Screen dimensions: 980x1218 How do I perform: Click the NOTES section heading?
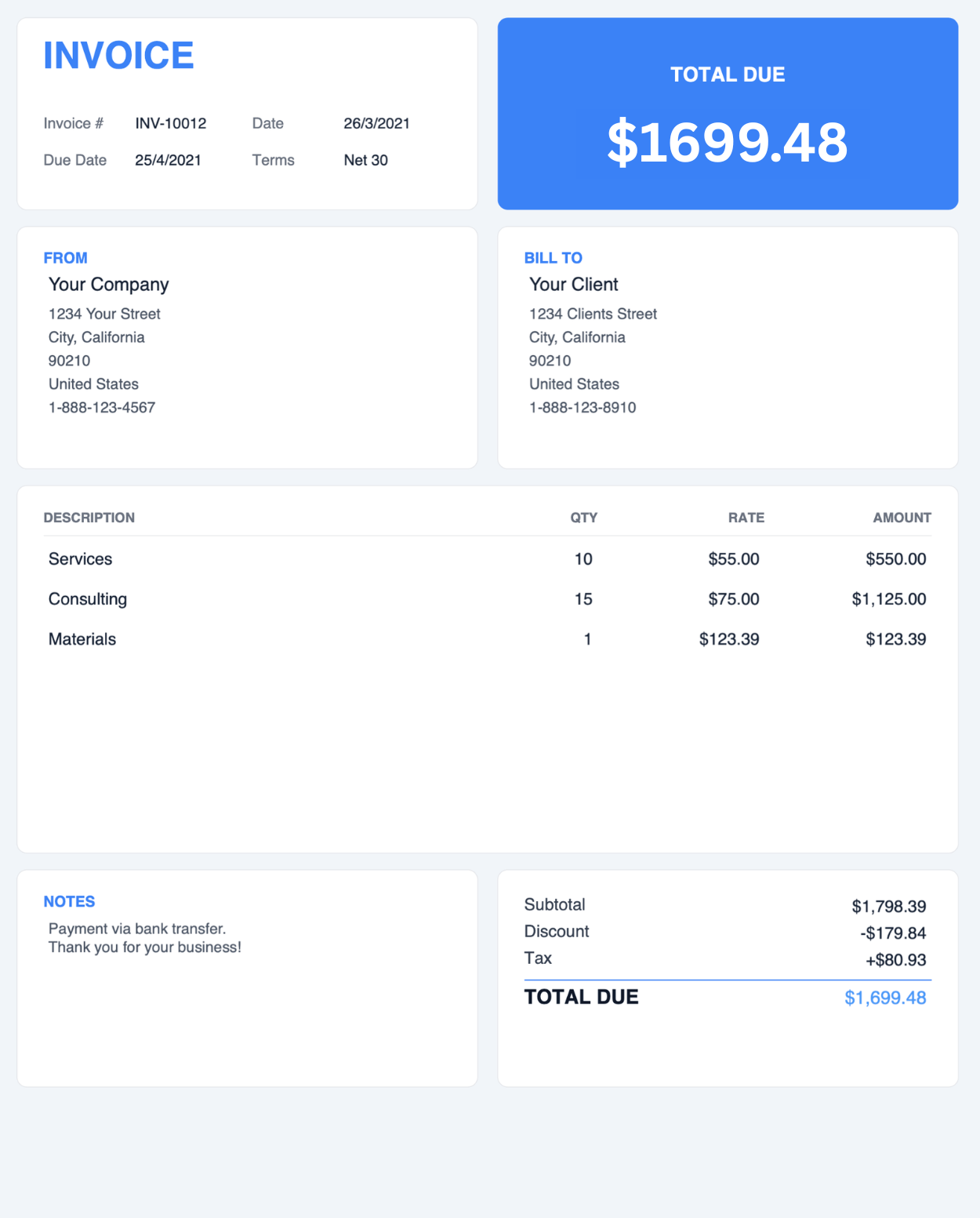(69, 902)
